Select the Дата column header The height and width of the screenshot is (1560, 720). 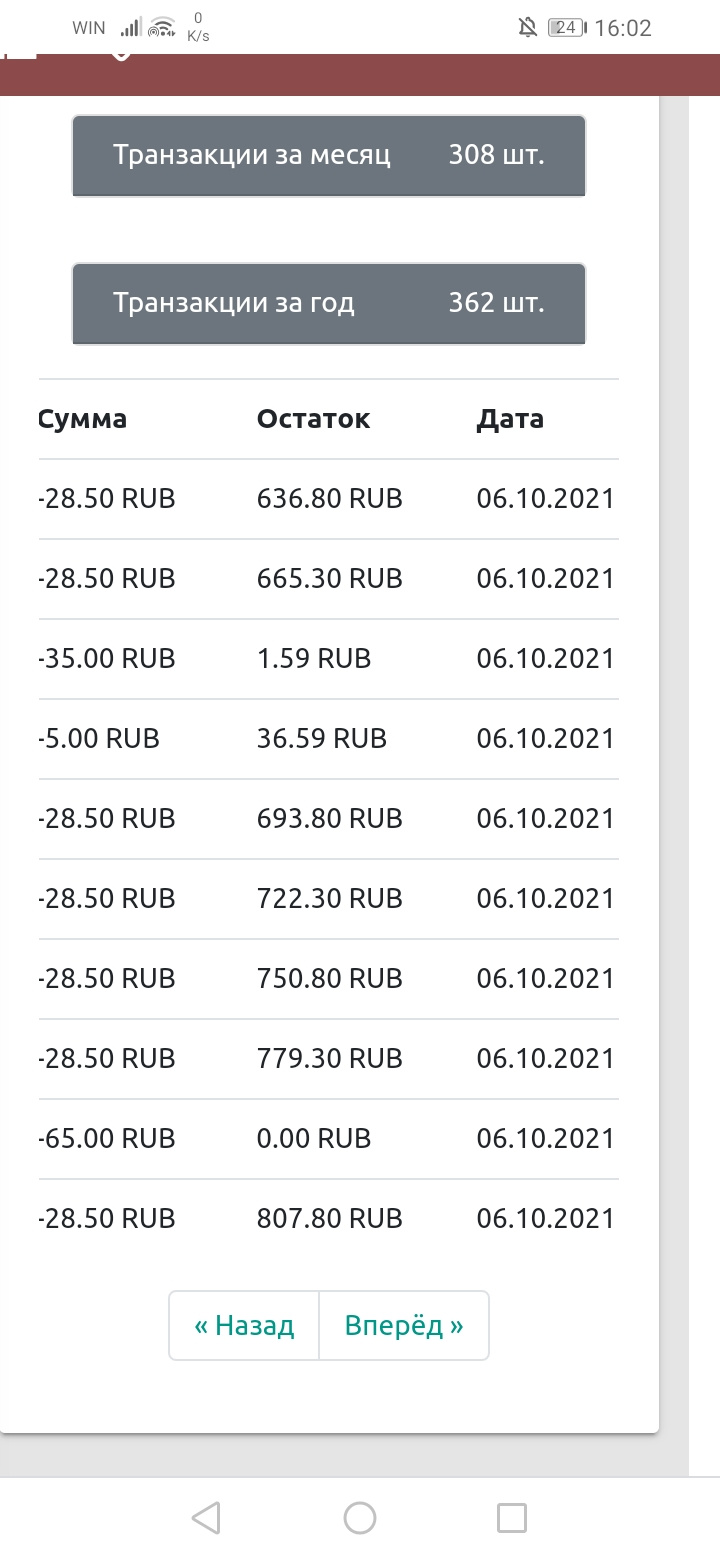[510, 419]
